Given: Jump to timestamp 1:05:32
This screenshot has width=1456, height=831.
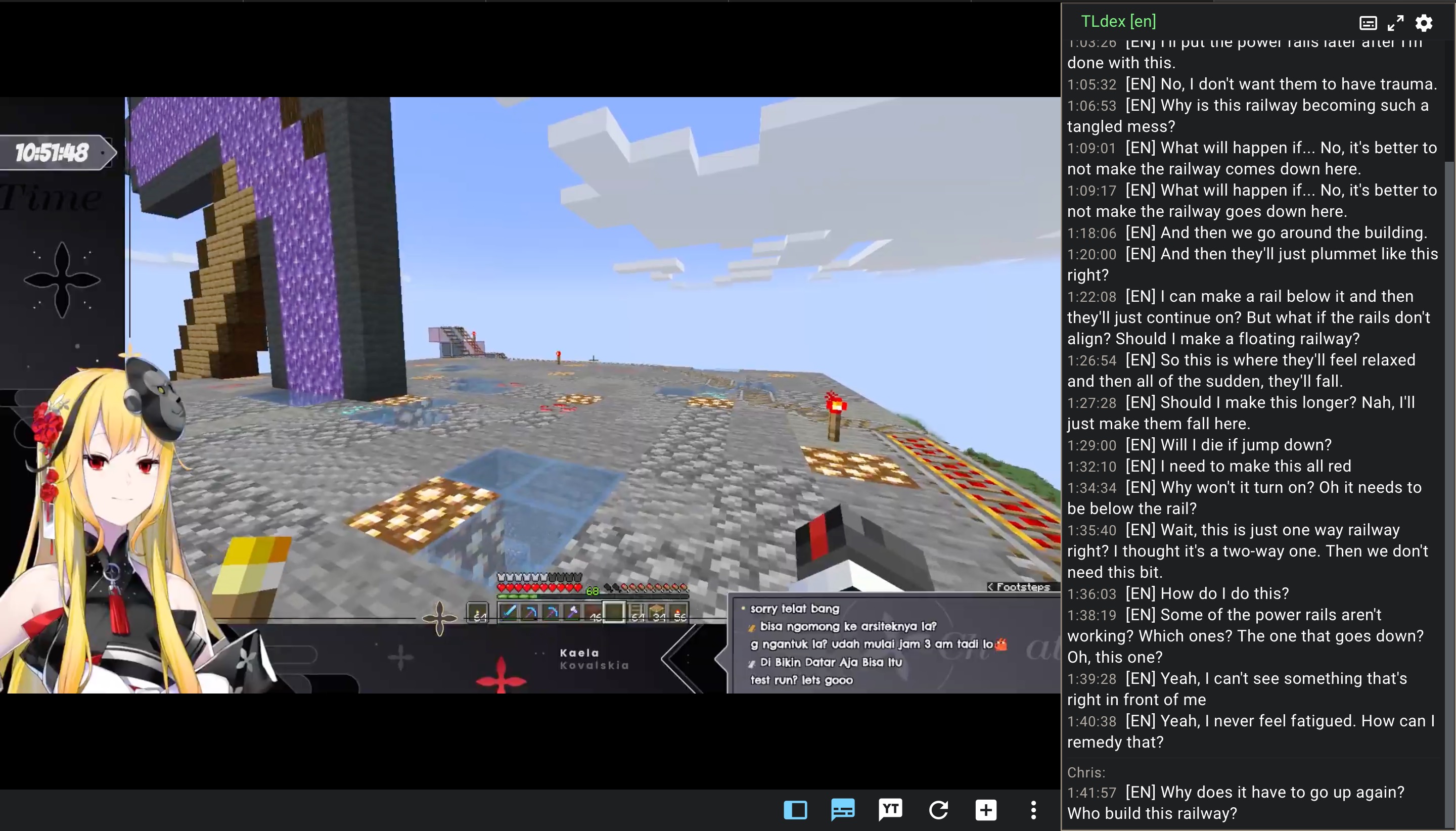Looking at the screenshot, I should point(1091,84).
